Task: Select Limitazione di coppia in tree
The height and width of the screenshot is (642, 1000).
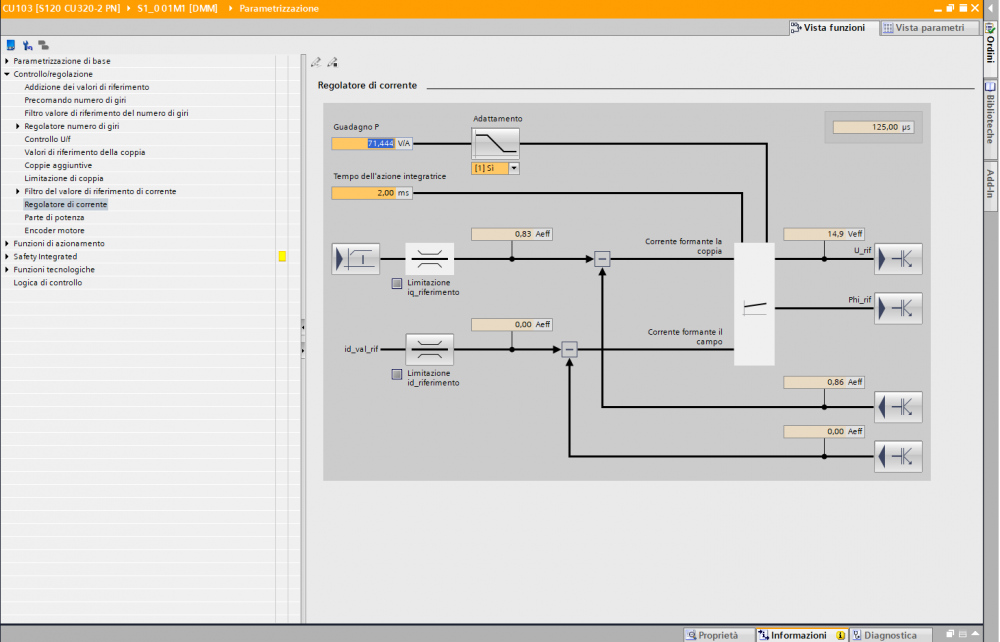Action: [64, 179]
